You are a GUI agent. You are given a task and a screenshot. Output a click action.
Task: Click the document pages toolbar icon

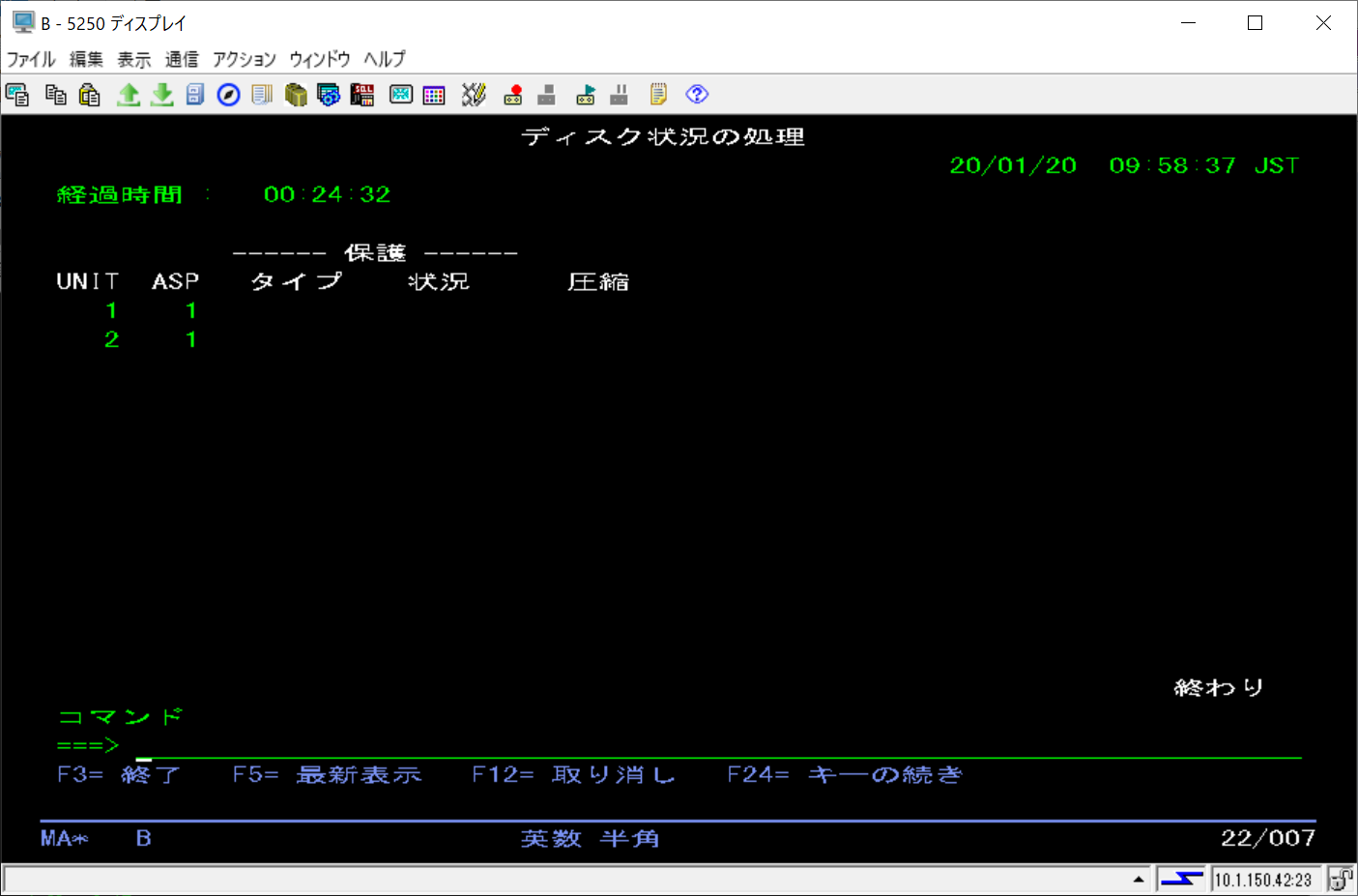(x=262, y=95)
